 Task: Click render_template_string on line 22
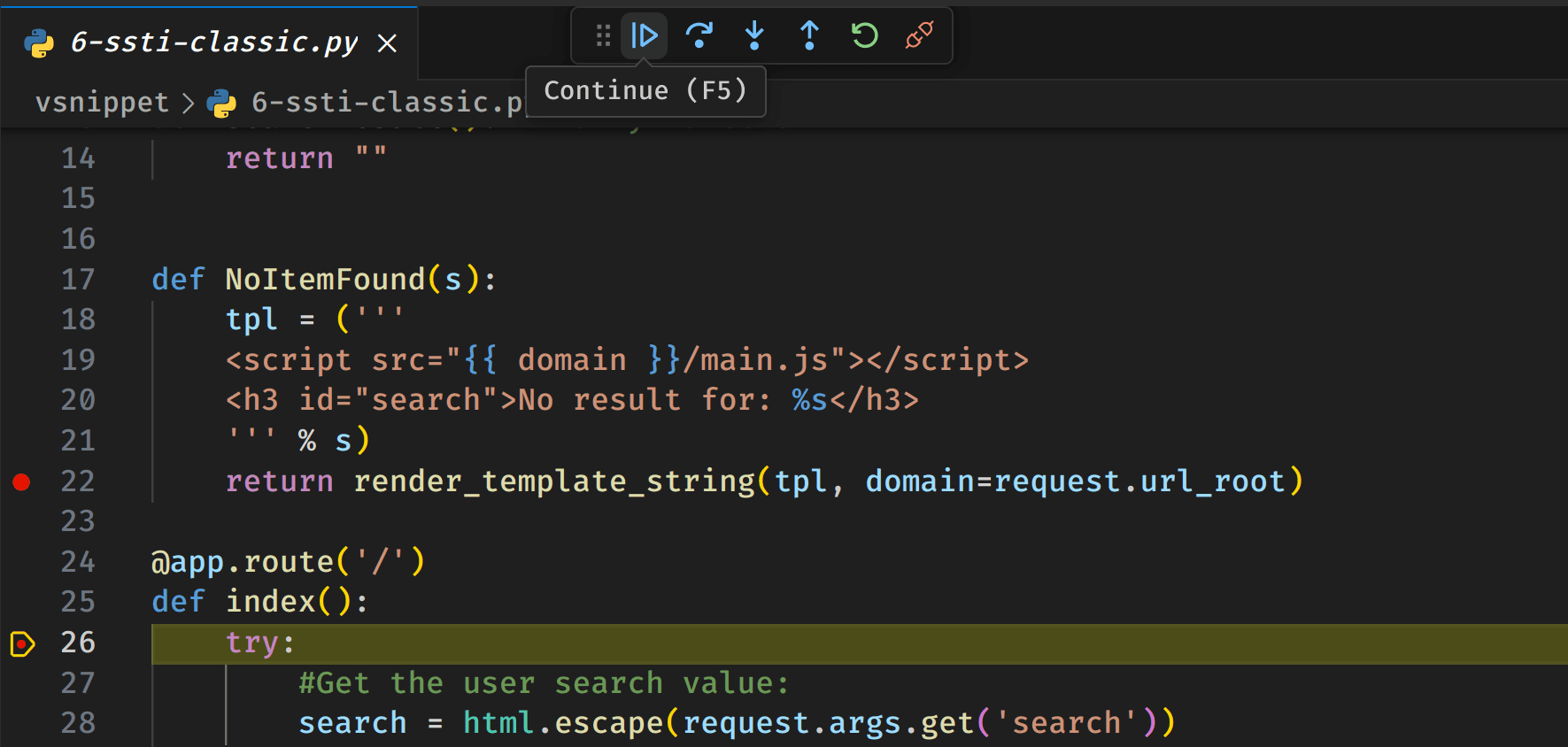click(553, 481)
